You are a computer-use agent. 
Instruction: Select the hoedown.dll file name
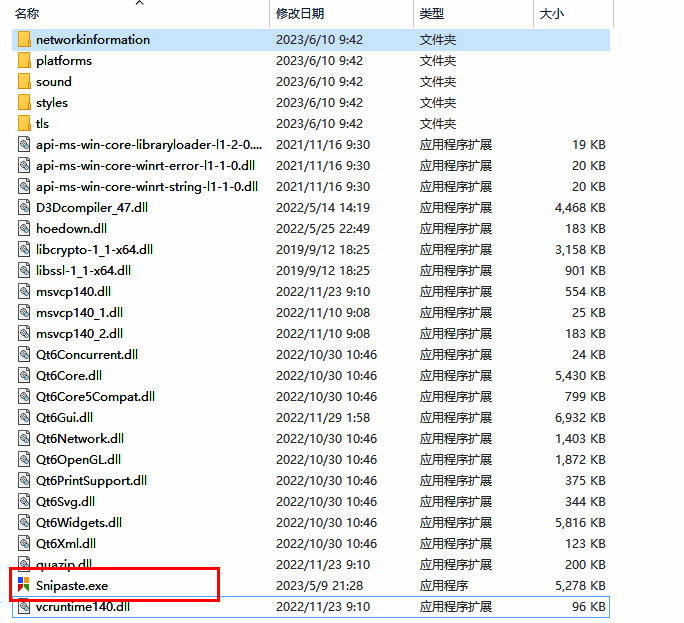coord(72,229)
